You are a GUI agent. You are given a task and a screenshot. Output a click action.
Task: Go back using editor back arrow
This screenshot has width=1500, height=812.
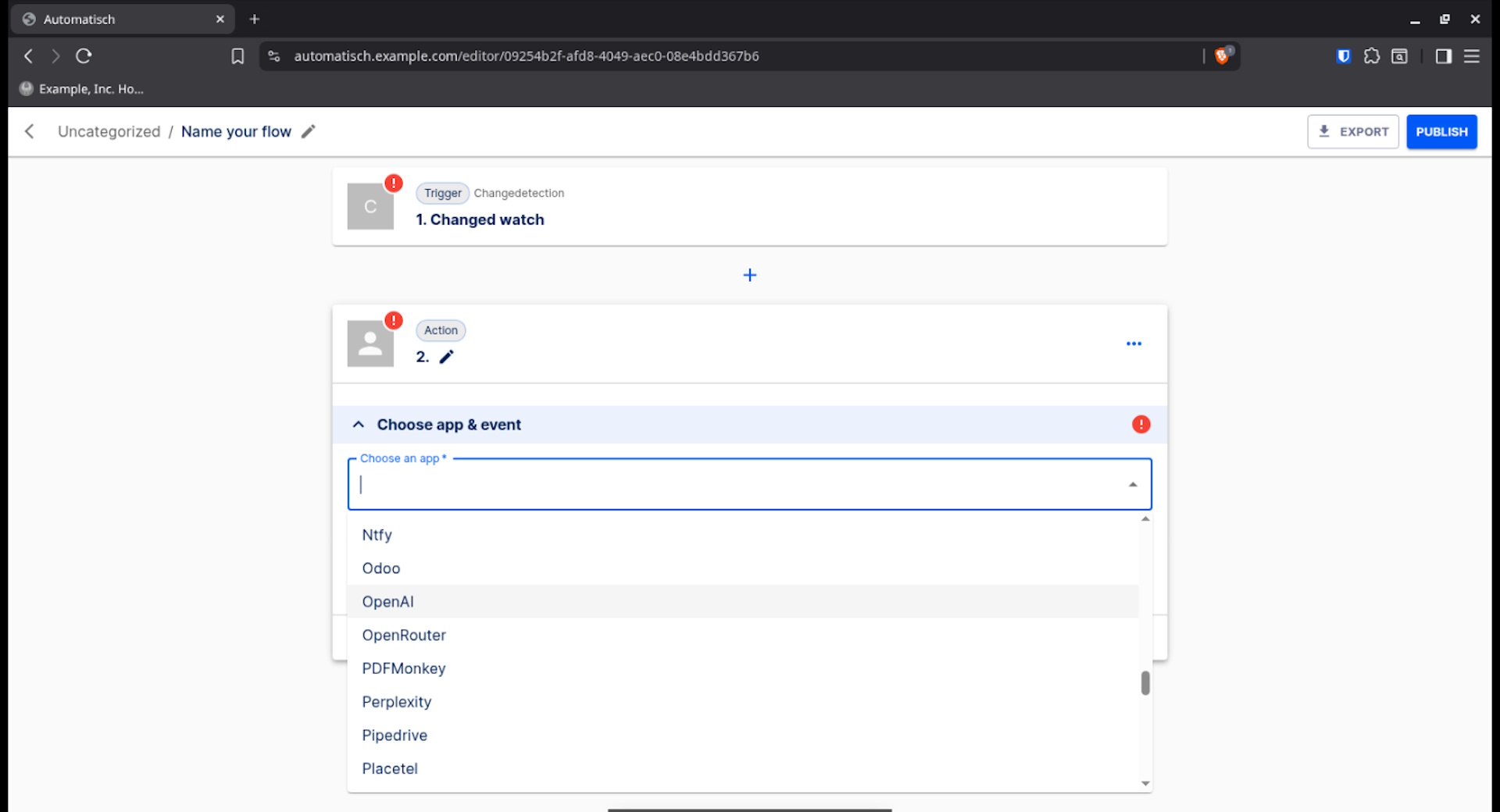(30, 132)
